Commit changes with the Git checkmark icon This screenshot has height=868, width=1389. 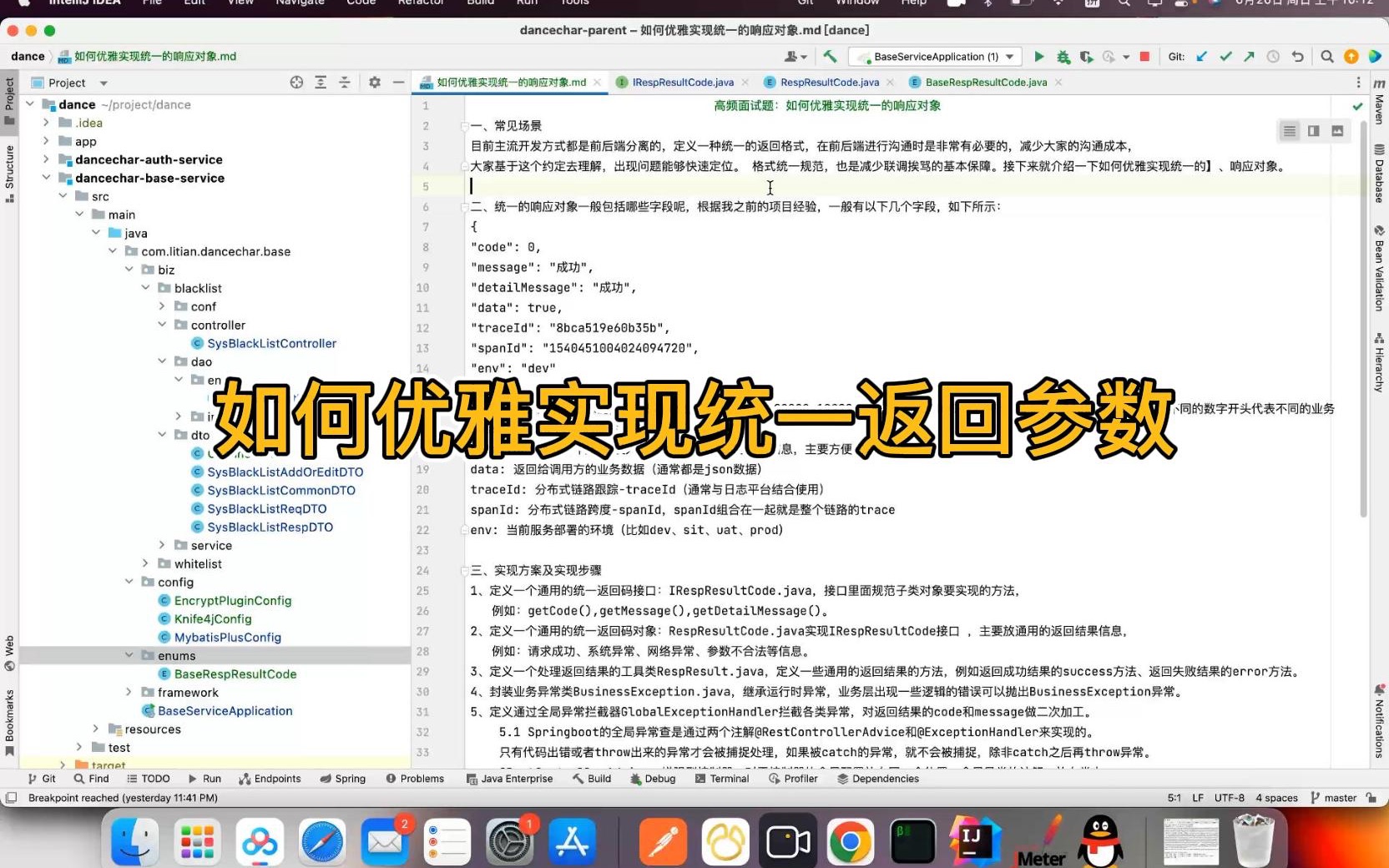click(1225, 57)
